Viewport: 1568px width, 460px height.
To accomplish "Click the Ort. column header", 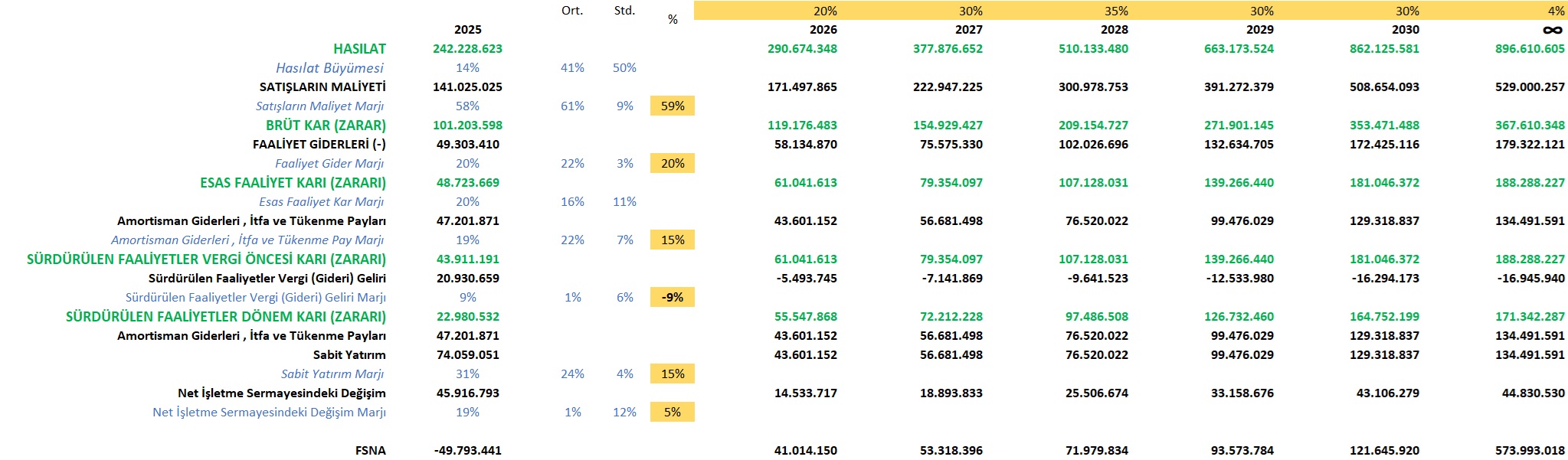I will (x=572, y=11).
